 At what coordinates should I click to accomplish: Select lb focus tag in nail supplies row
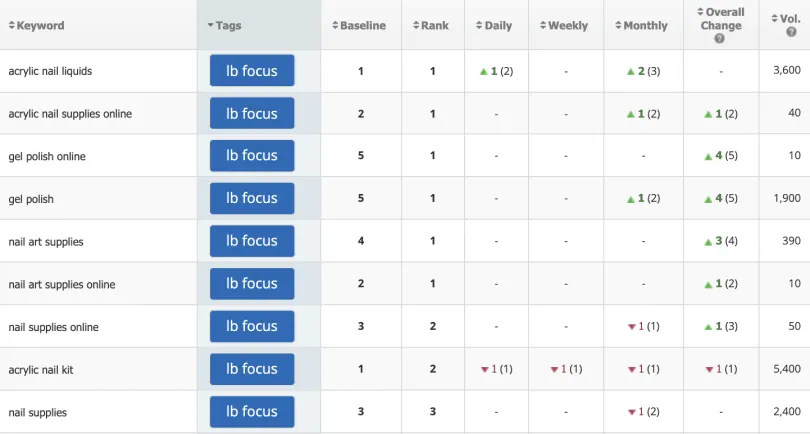[252, 411]
